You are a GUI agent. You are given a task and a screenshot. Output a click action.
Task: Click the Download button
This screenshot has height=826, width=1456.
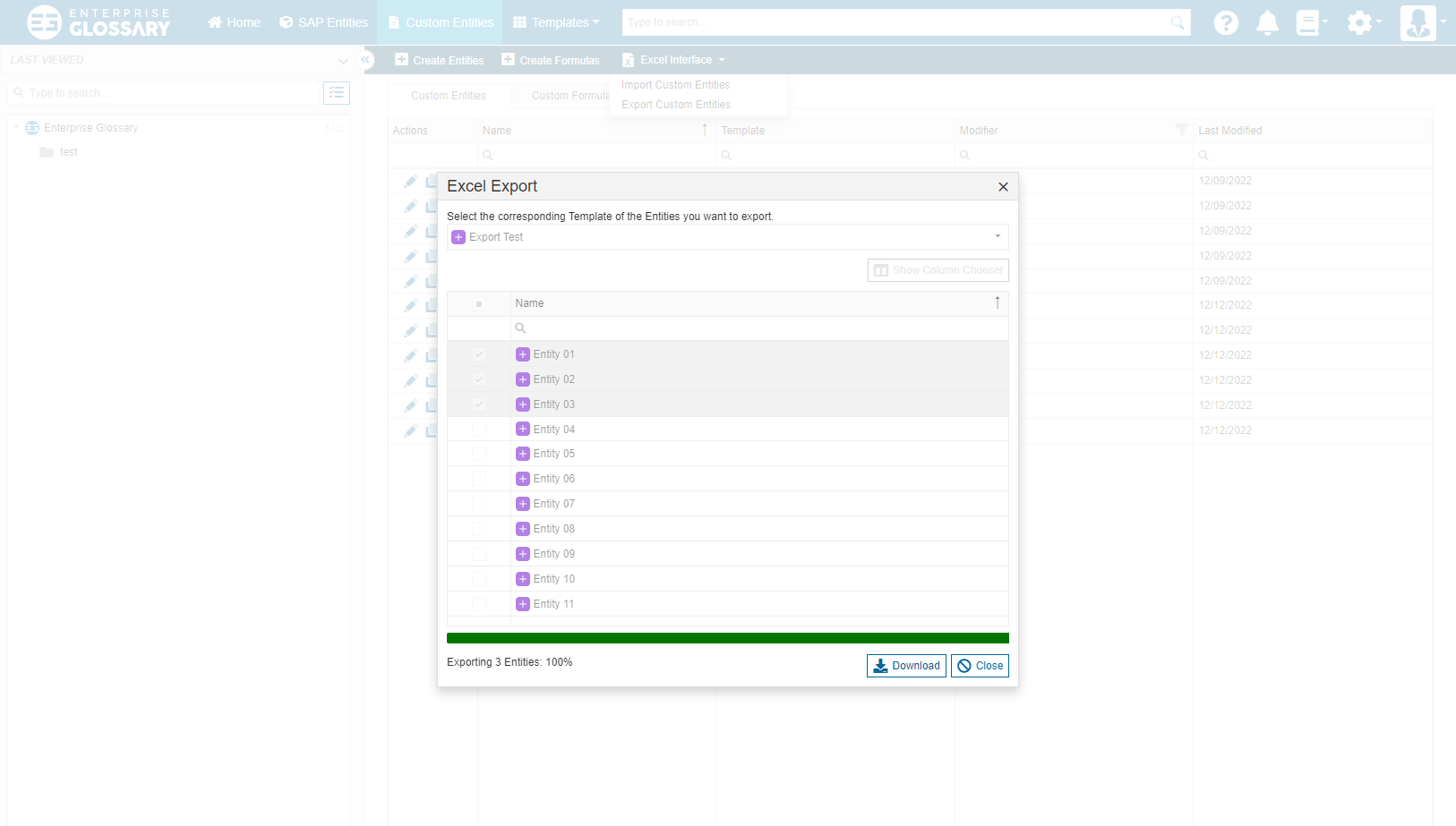906,666
